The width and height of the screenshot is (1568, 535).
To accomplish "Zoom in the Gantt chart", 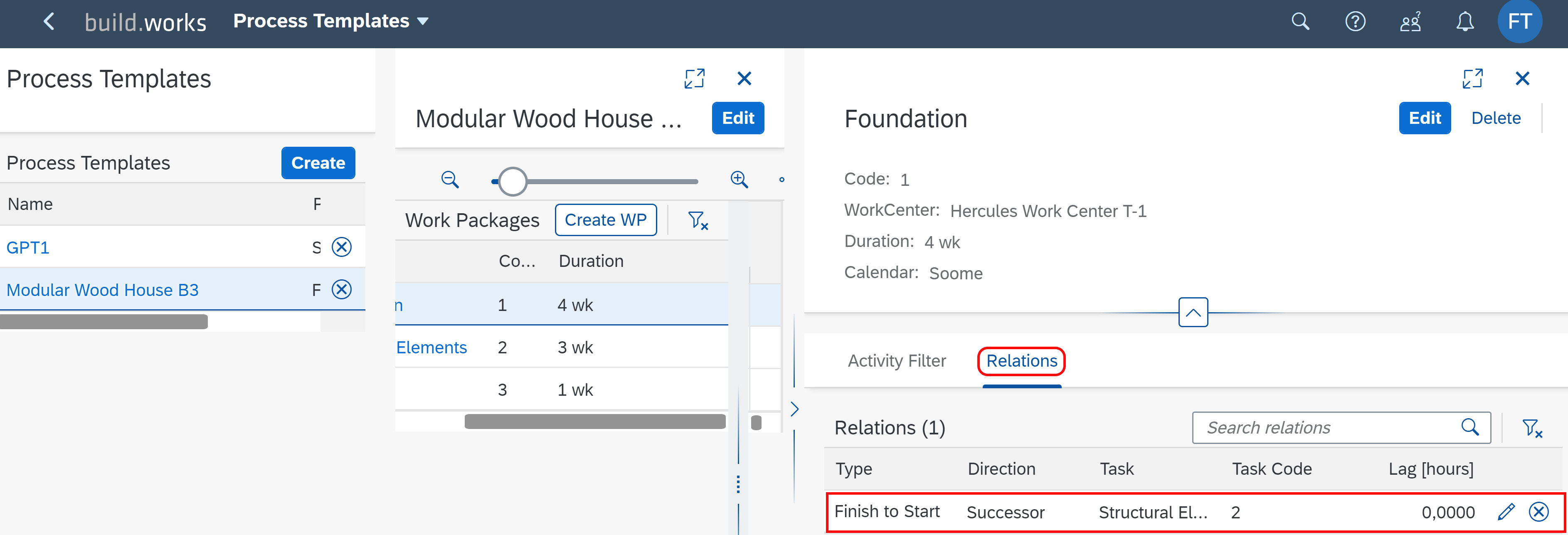I will tap(739, 180).
